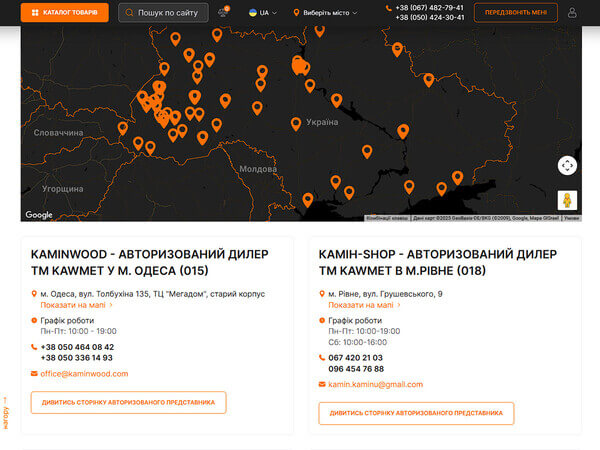This screenshot has height=450, width=600.
Task: Open Комбінації клавіш keyboard shortcuts link on map
Action: pyautogui.click(x=387, y=218)
